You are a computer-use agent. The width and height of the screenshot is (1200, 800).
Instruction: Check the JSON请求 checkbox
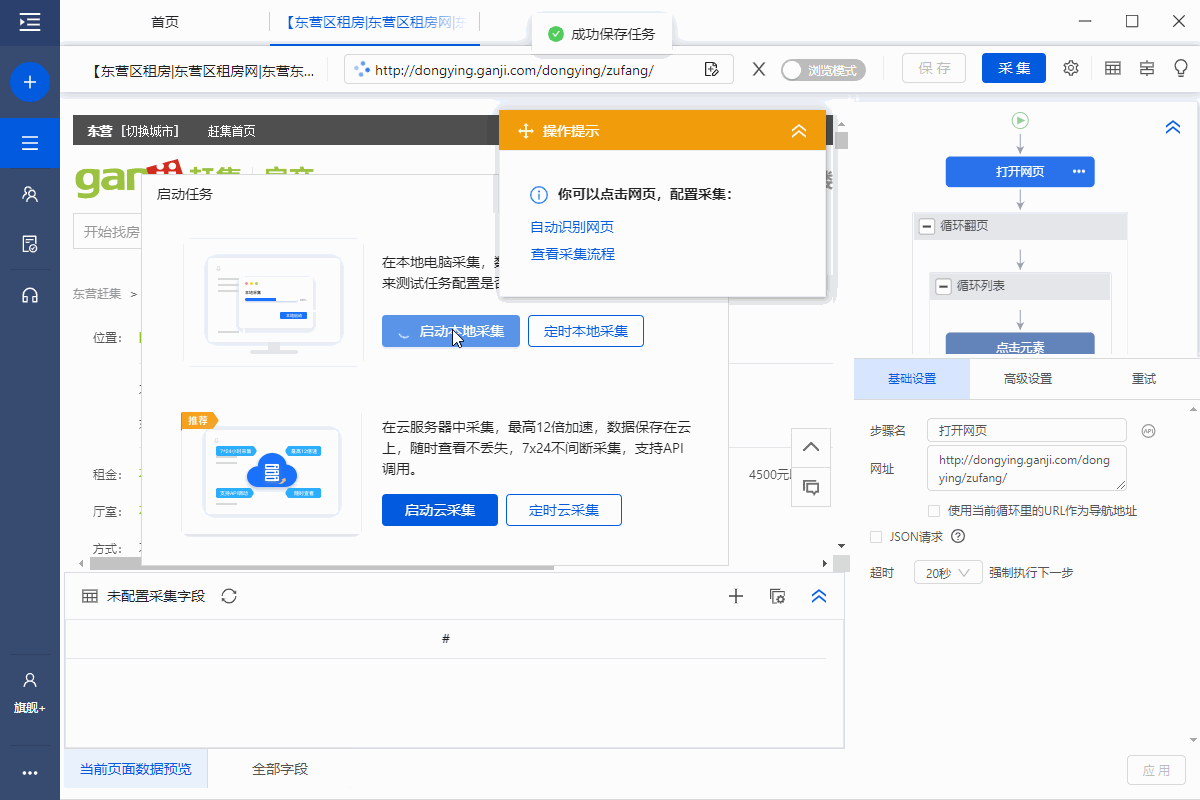[876, 537]
